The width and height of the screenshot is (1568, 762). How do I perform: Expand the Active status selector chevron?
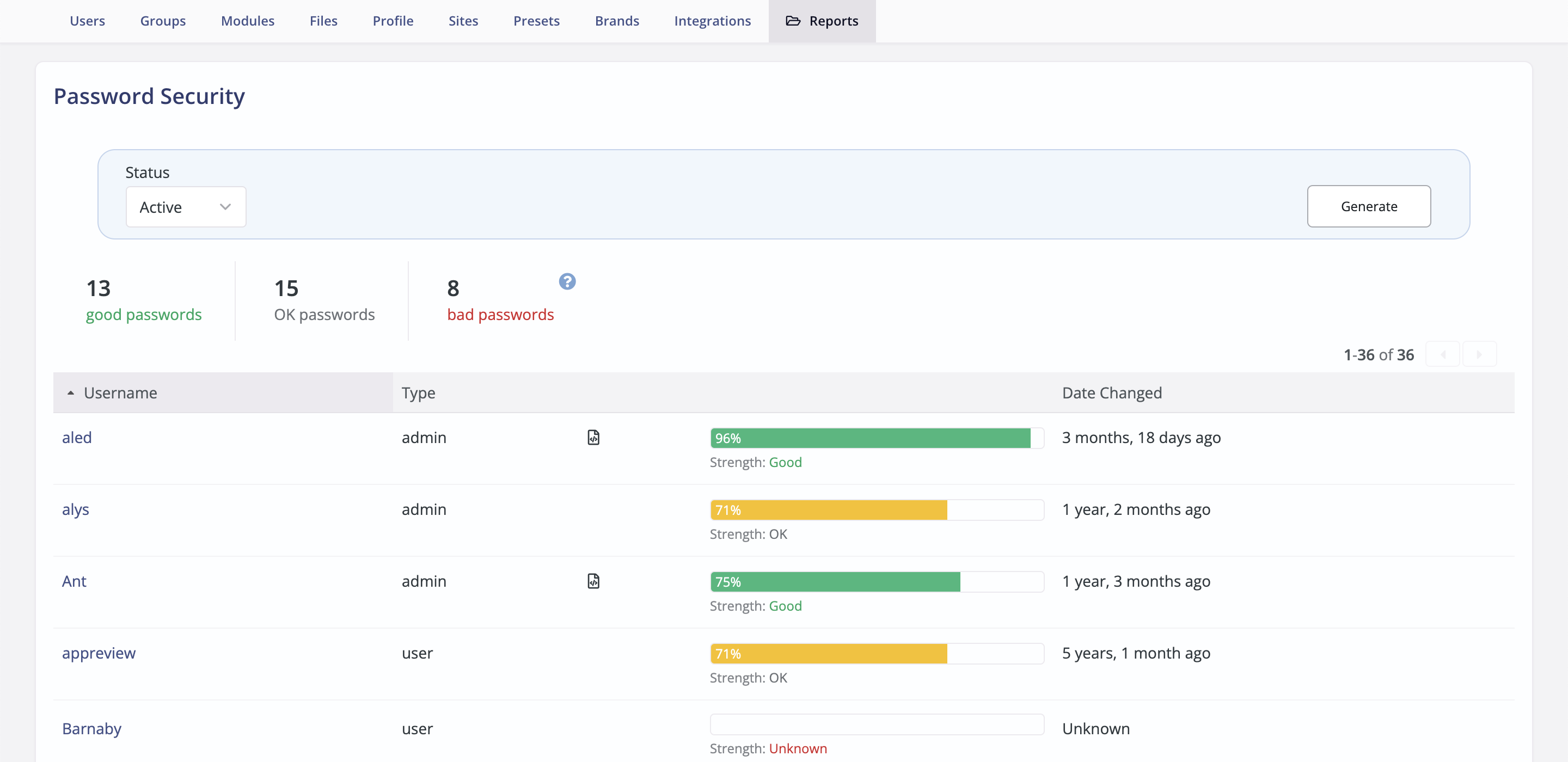coord(225,206)
